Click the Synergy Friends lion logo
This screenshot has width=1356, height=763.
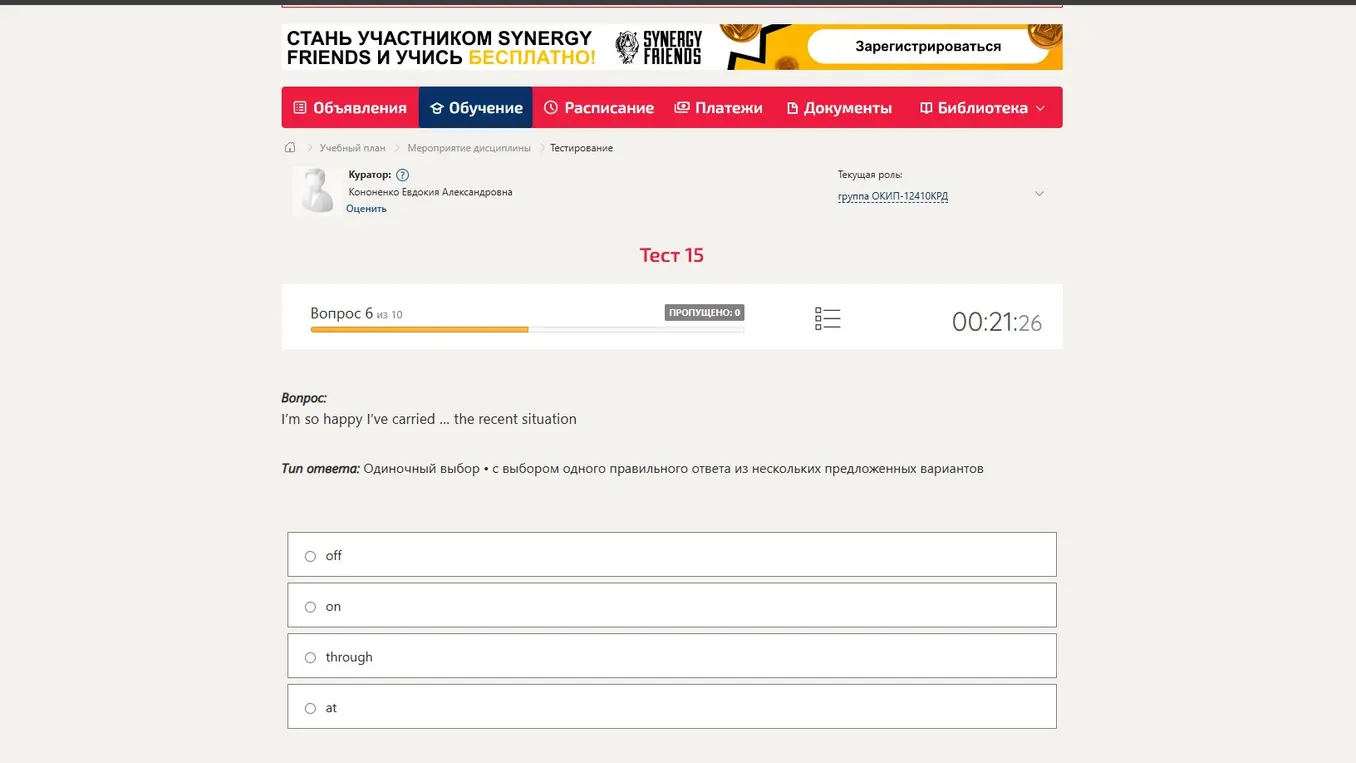pyautogui.click(x=627, y=47)
